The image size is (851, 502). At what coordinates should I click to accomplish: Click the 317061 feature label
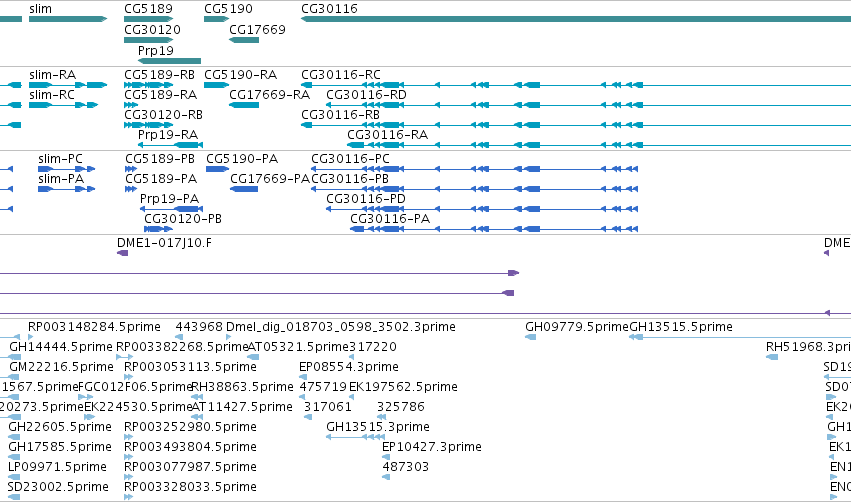click(328, 407)
